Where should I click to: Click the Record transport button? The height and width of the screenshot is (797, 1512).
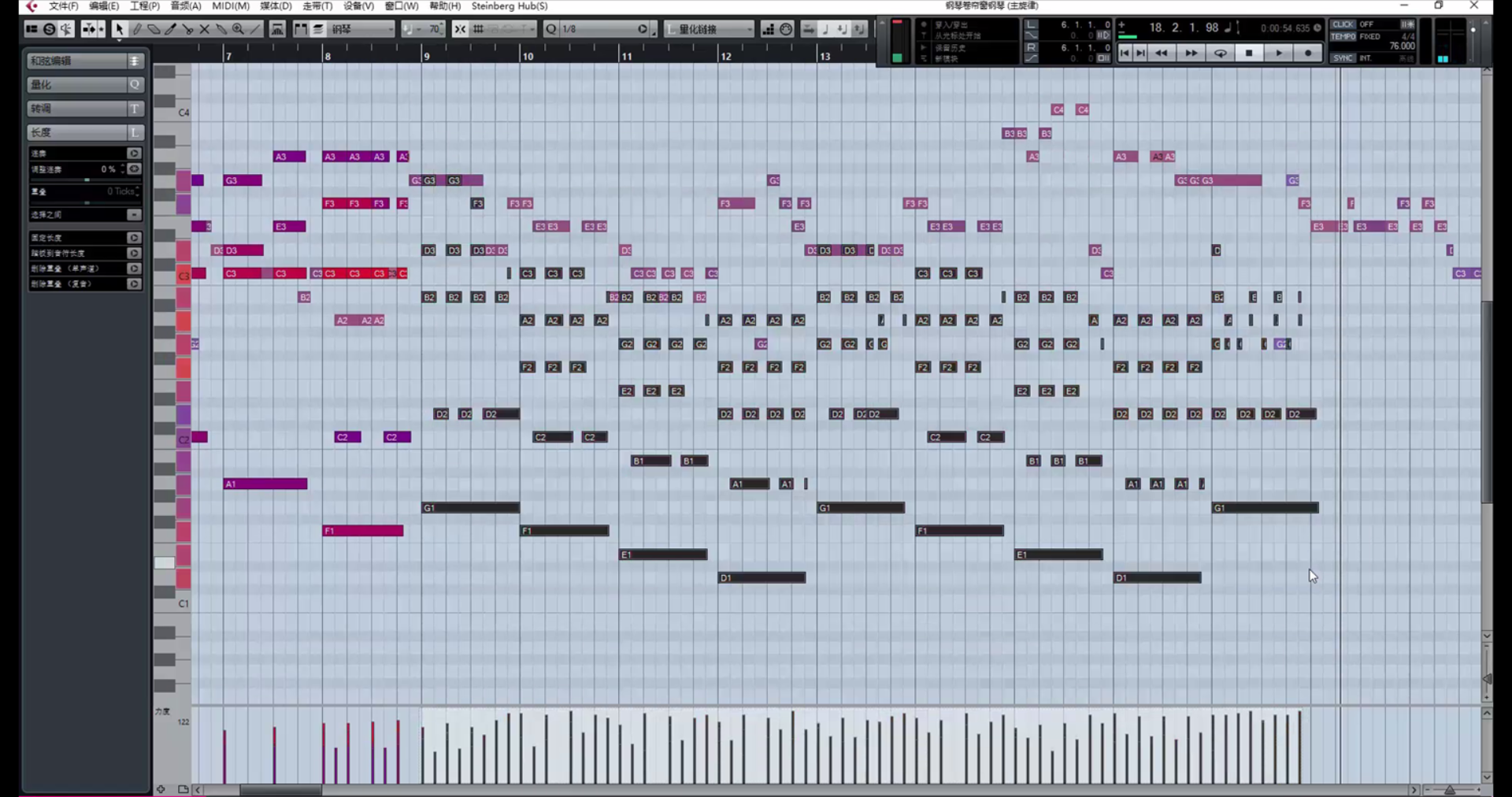[x=1308, y=53]
